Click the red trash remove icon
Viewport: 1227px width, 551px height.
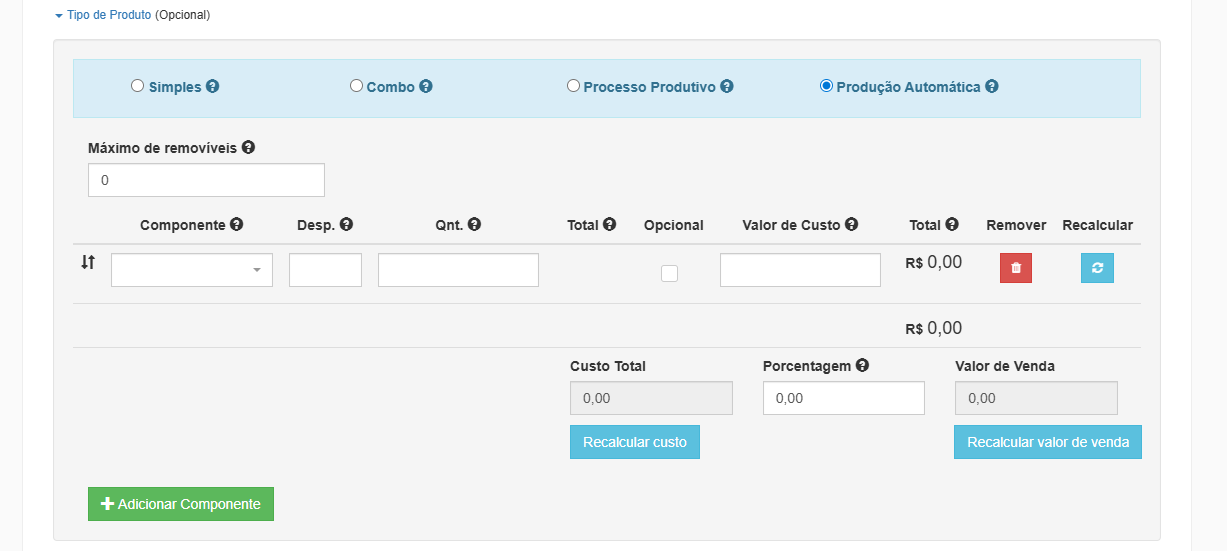1016,268
